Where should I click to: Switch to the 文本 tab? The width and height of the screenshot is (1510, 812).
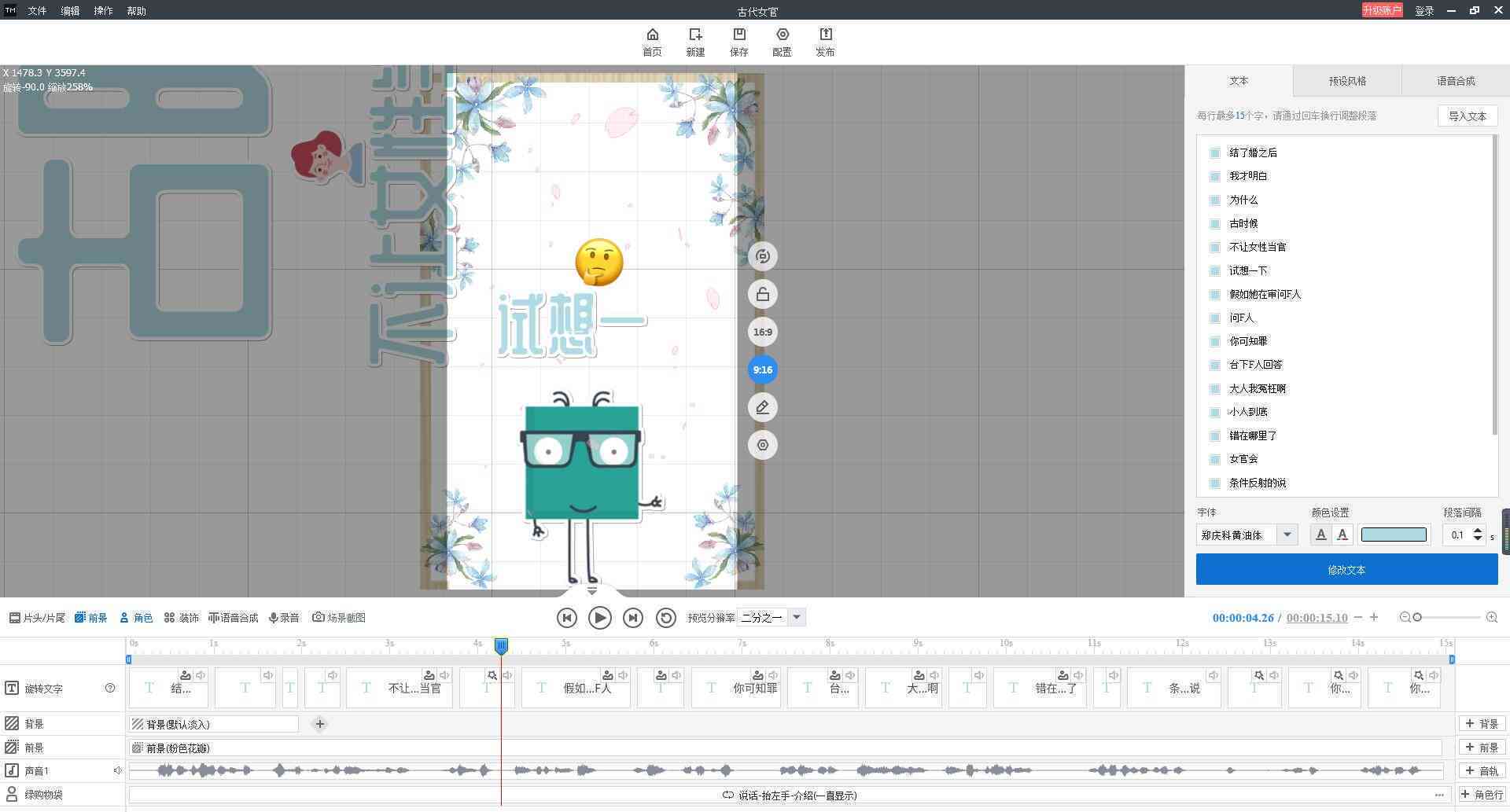pyautogui.click(x=1239, y=81)
